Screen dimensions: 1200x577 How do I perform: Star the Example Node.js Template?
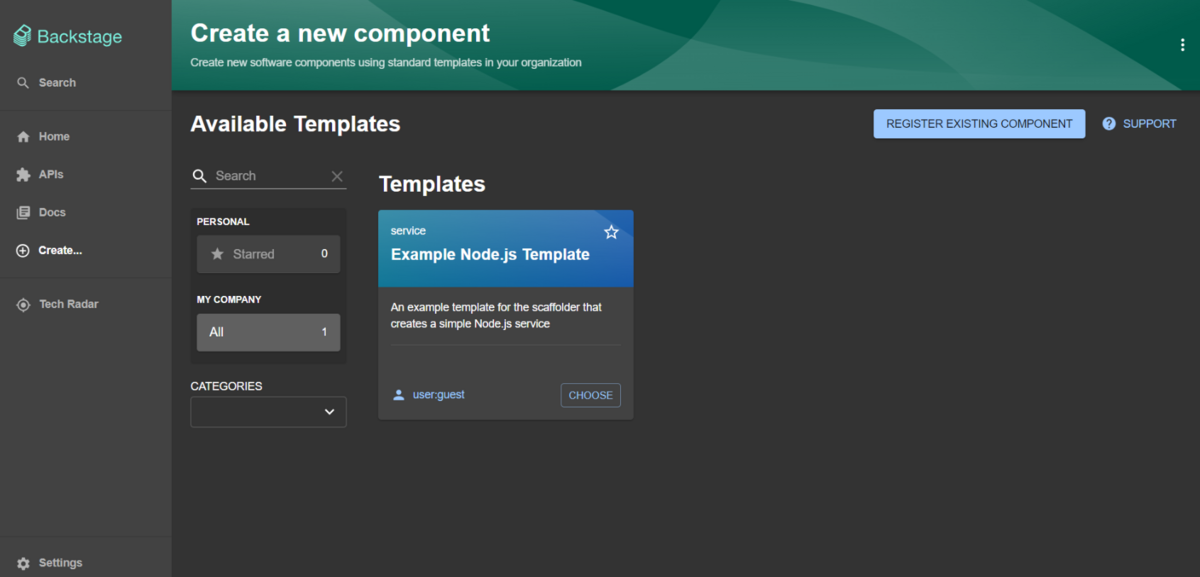tap(612, 232)
